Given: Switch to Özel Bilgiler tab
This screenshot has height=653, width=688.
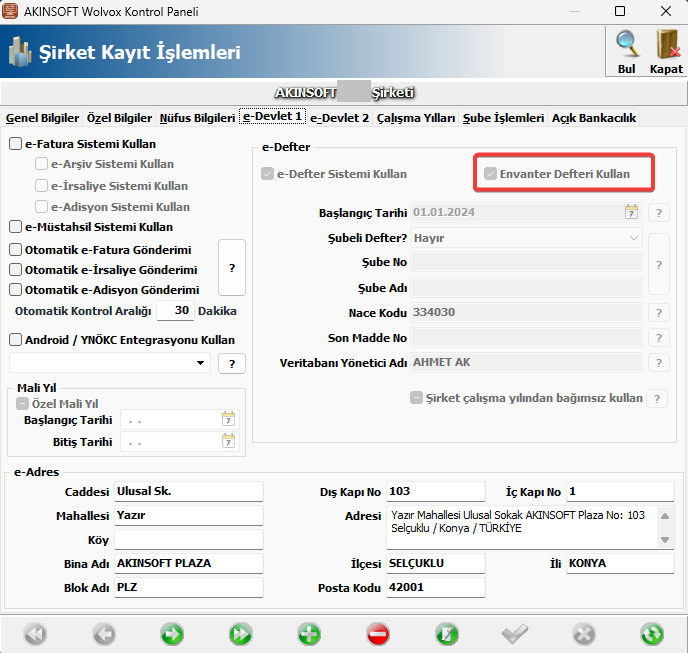Looking at the screenshot, I should coord(119,118).
